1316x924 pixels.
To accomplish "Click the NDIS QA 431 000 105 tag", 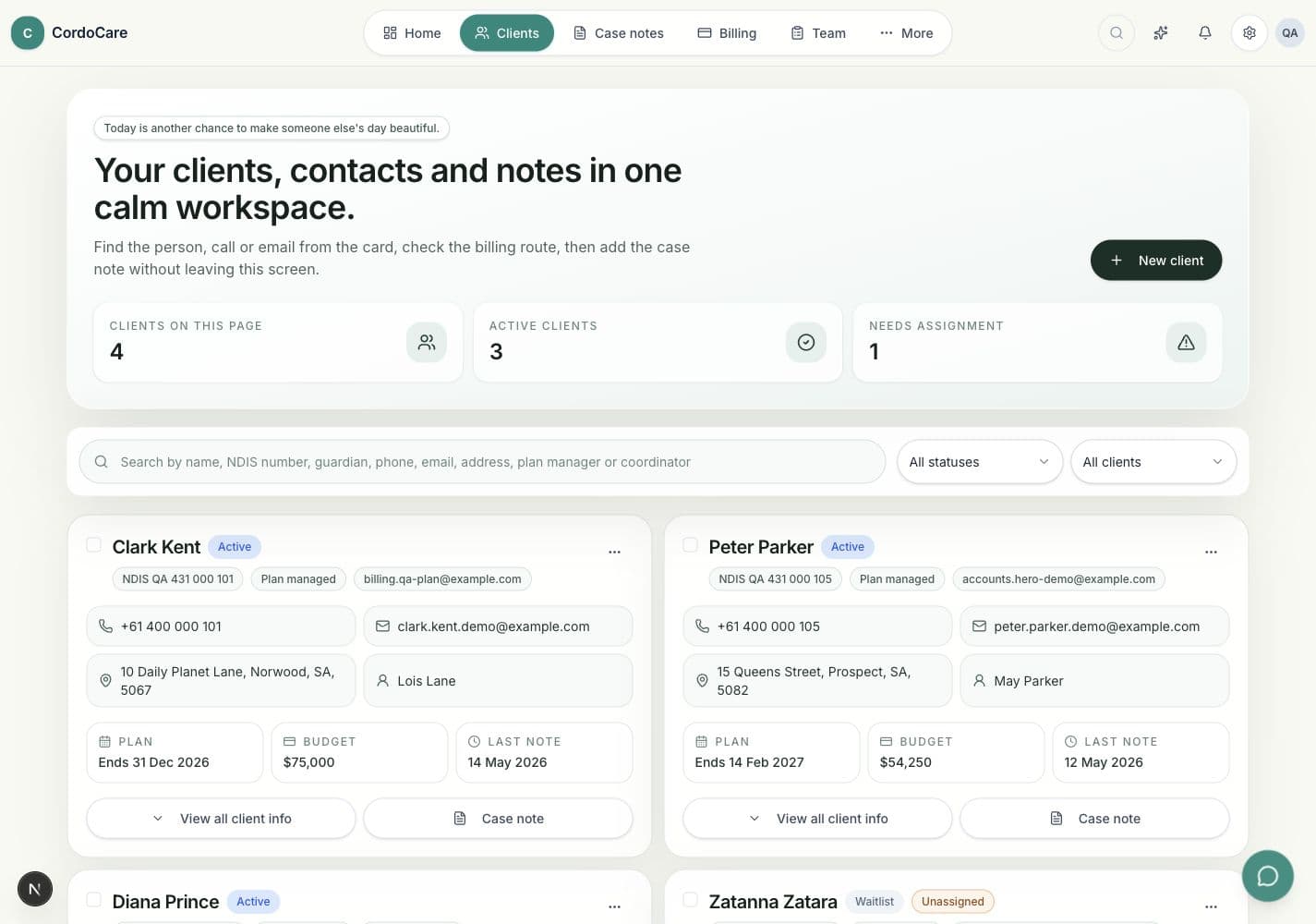I will coord(775,579).
